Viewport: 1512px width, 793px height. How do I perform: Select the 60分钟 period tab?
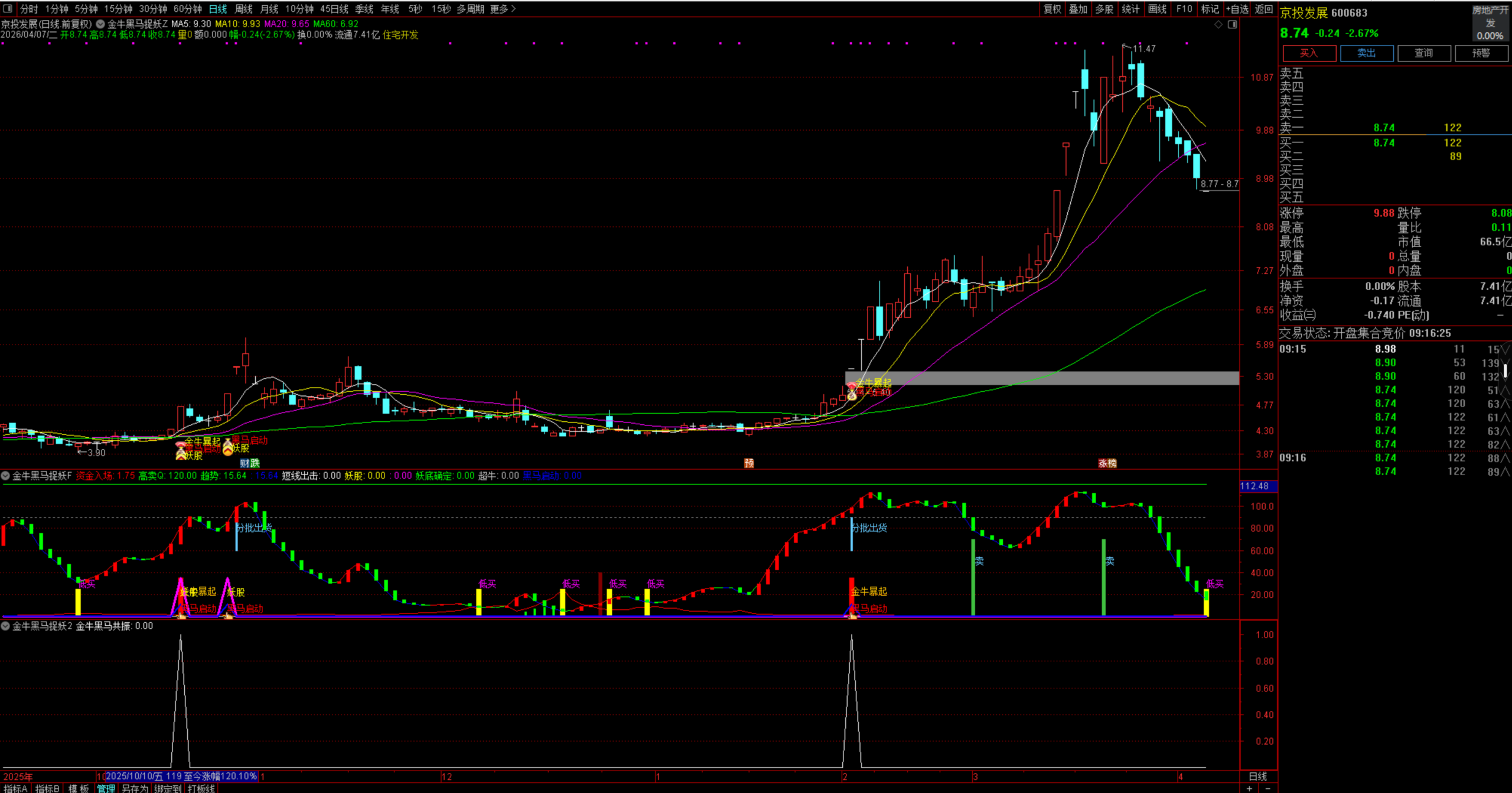[187, 9]
